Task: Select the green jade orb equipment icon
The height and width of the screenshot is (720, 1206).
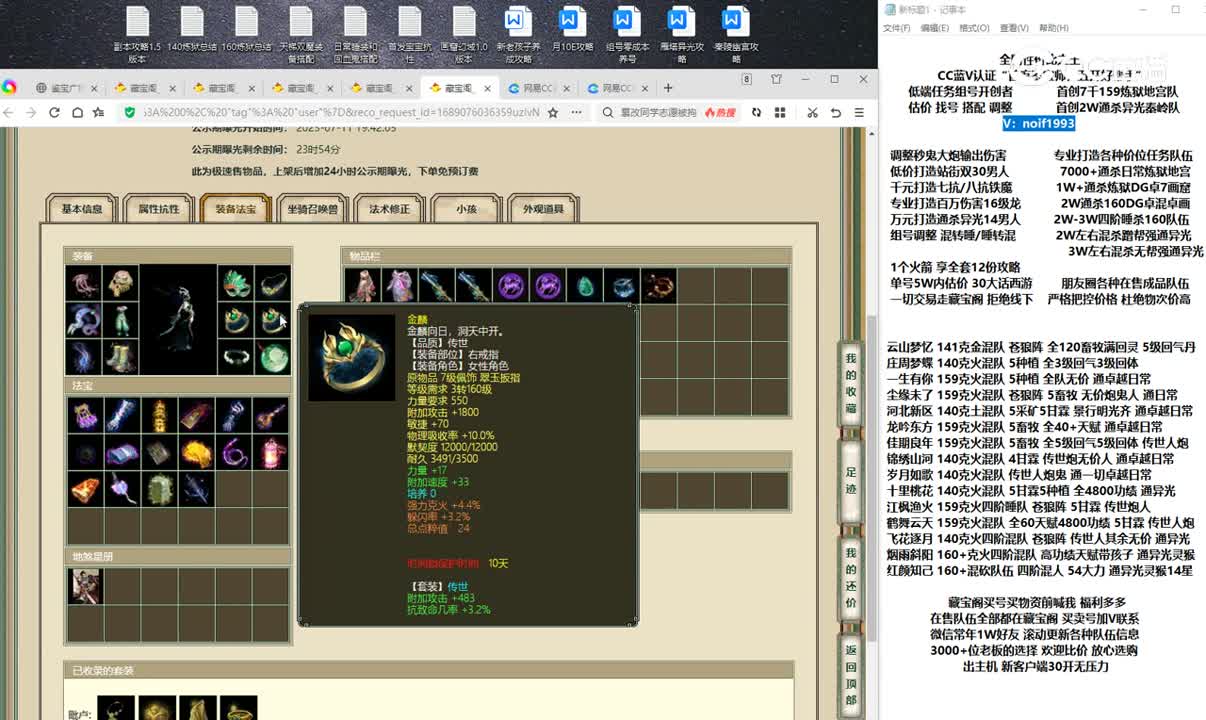Action: pyautogui.click(x=273, y=358)
